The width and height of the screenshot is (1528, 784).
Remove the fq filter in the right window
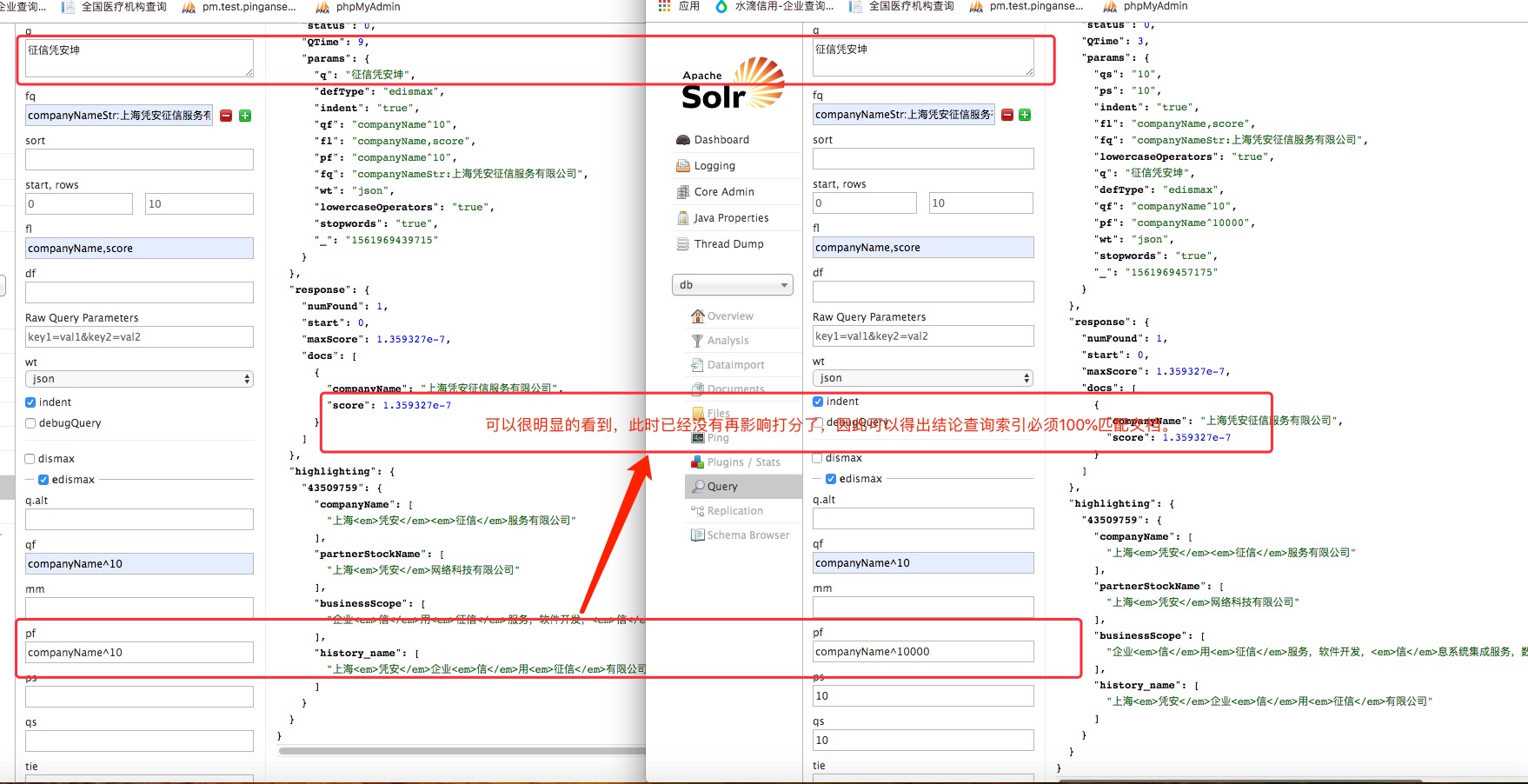[1007, 115]
